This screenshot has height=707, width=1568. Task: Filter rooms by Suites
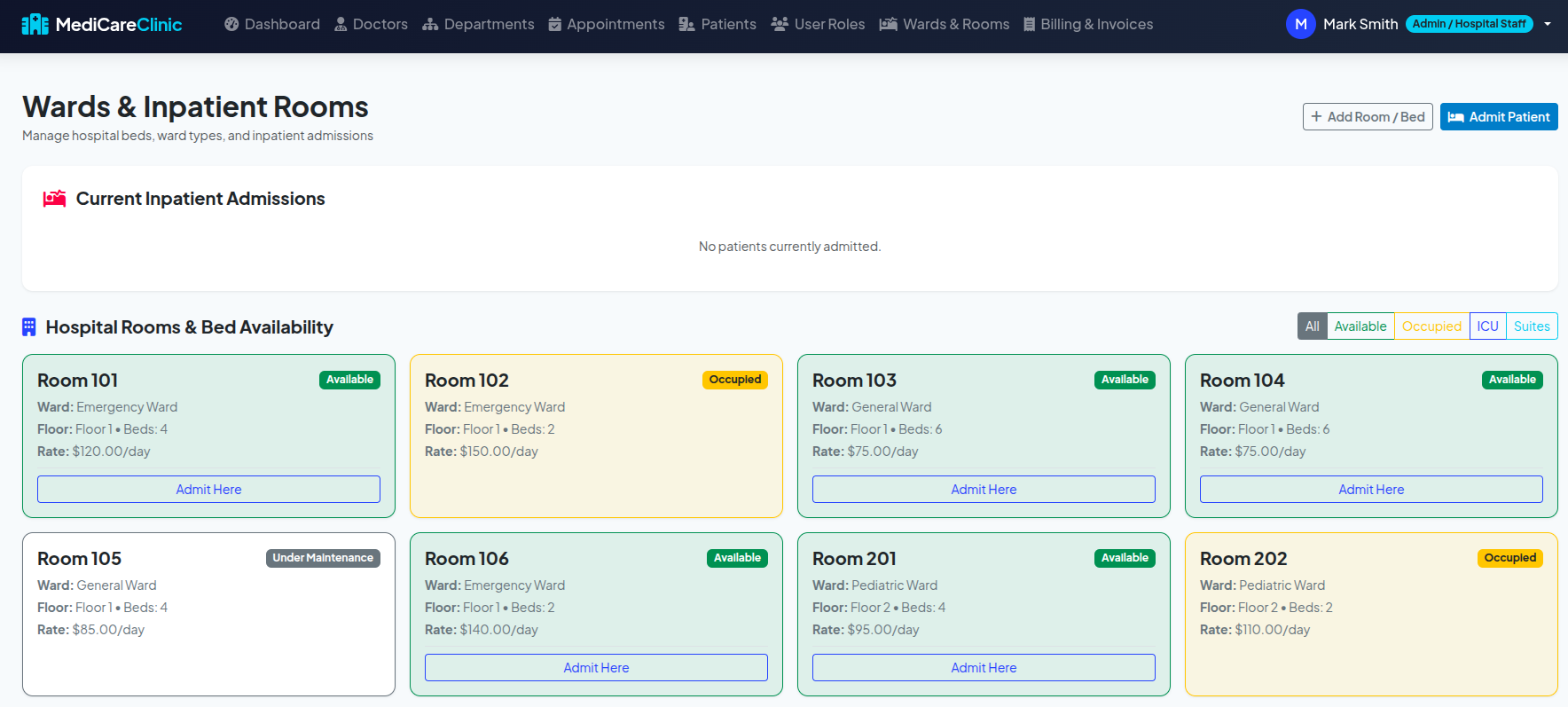click(1532, 326)
